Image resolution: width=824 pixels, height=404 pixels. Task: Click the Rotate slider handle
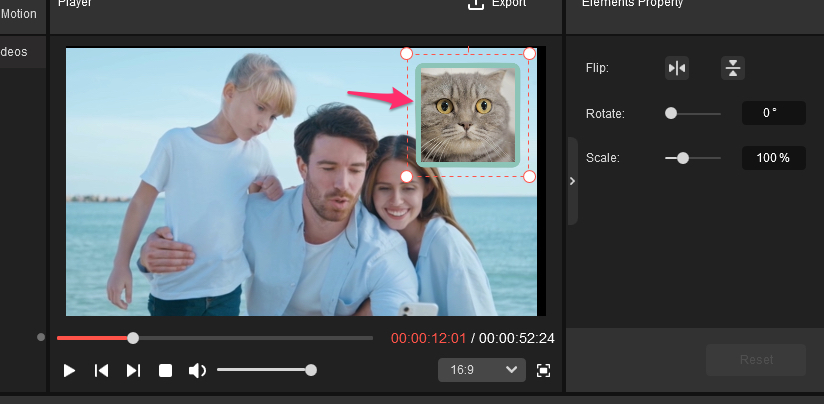tap(671, 114)
